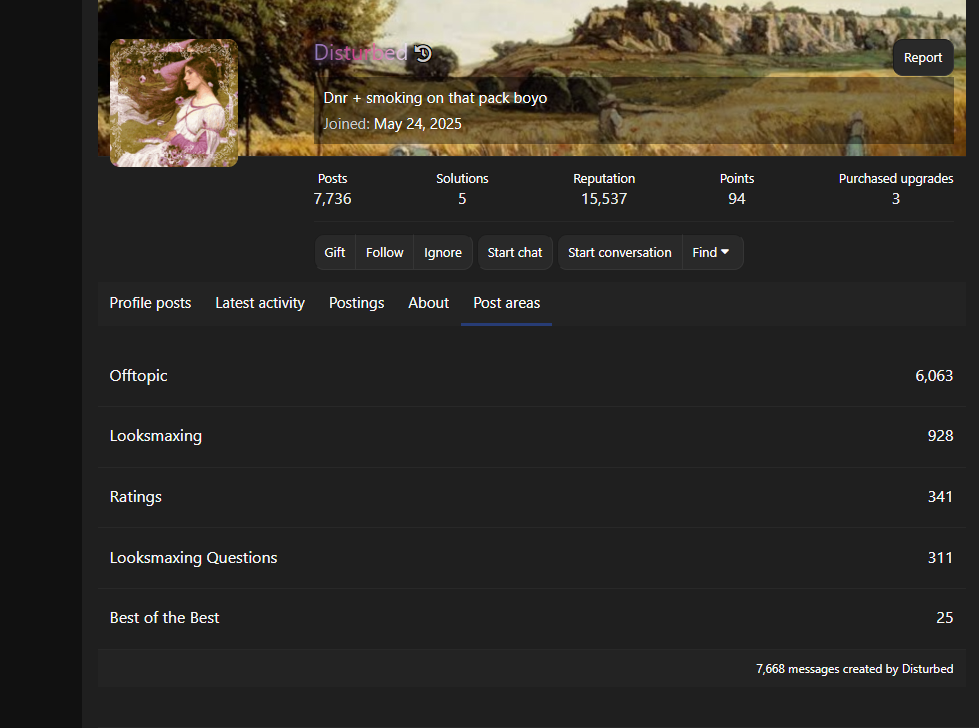979x728 pixels.
Task: Click the Solutions count 5
Action: [x=462, y=199]
